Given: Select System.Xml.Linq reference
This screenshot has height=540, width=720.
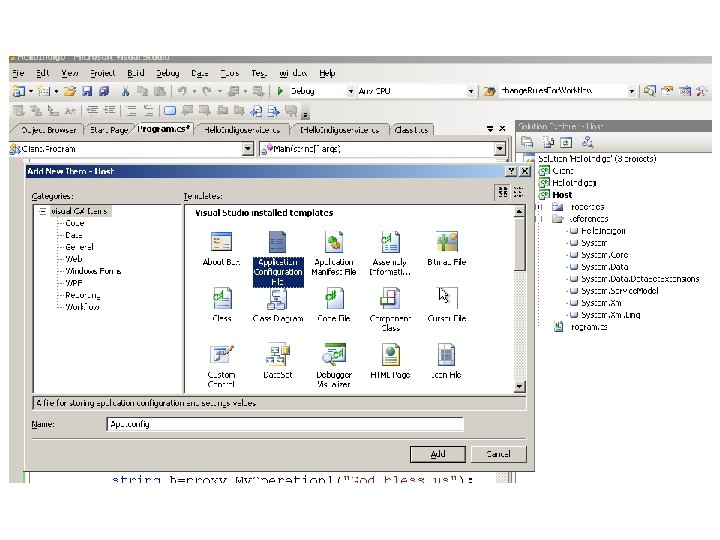Looking at the screenshot, I should pyautogui.click(x=611, y=315).
